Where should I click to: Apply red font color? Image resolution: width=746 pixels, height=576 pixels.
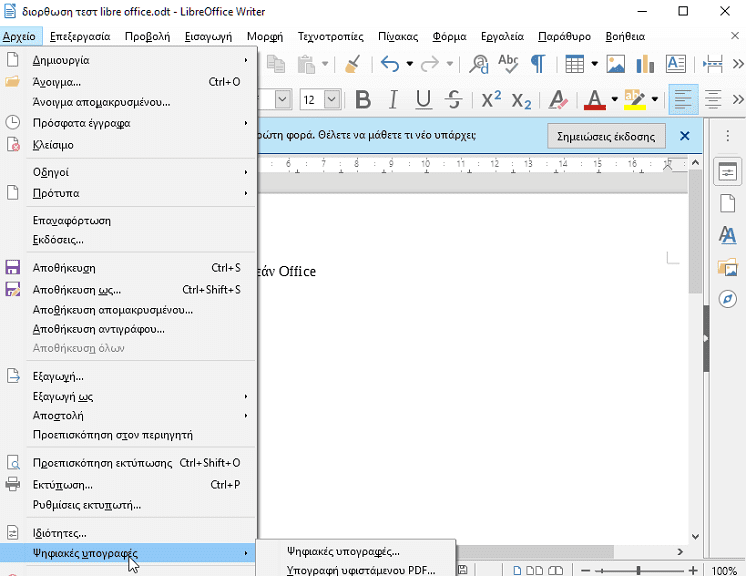click(x=594, y=100)
